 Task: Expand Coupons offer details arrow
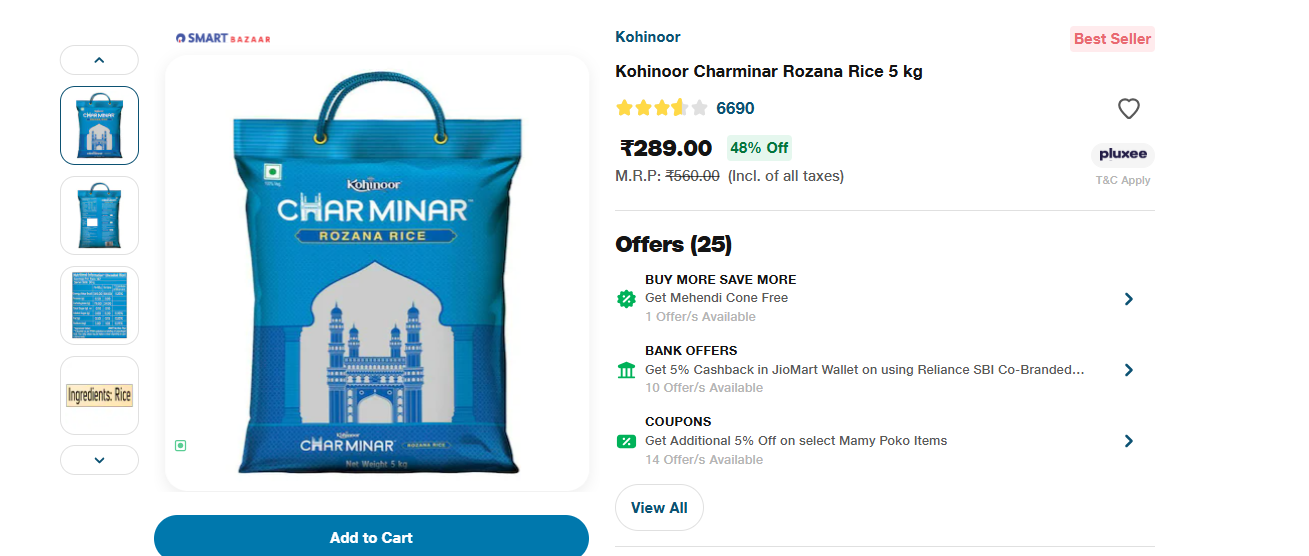tap(1128, 441)
